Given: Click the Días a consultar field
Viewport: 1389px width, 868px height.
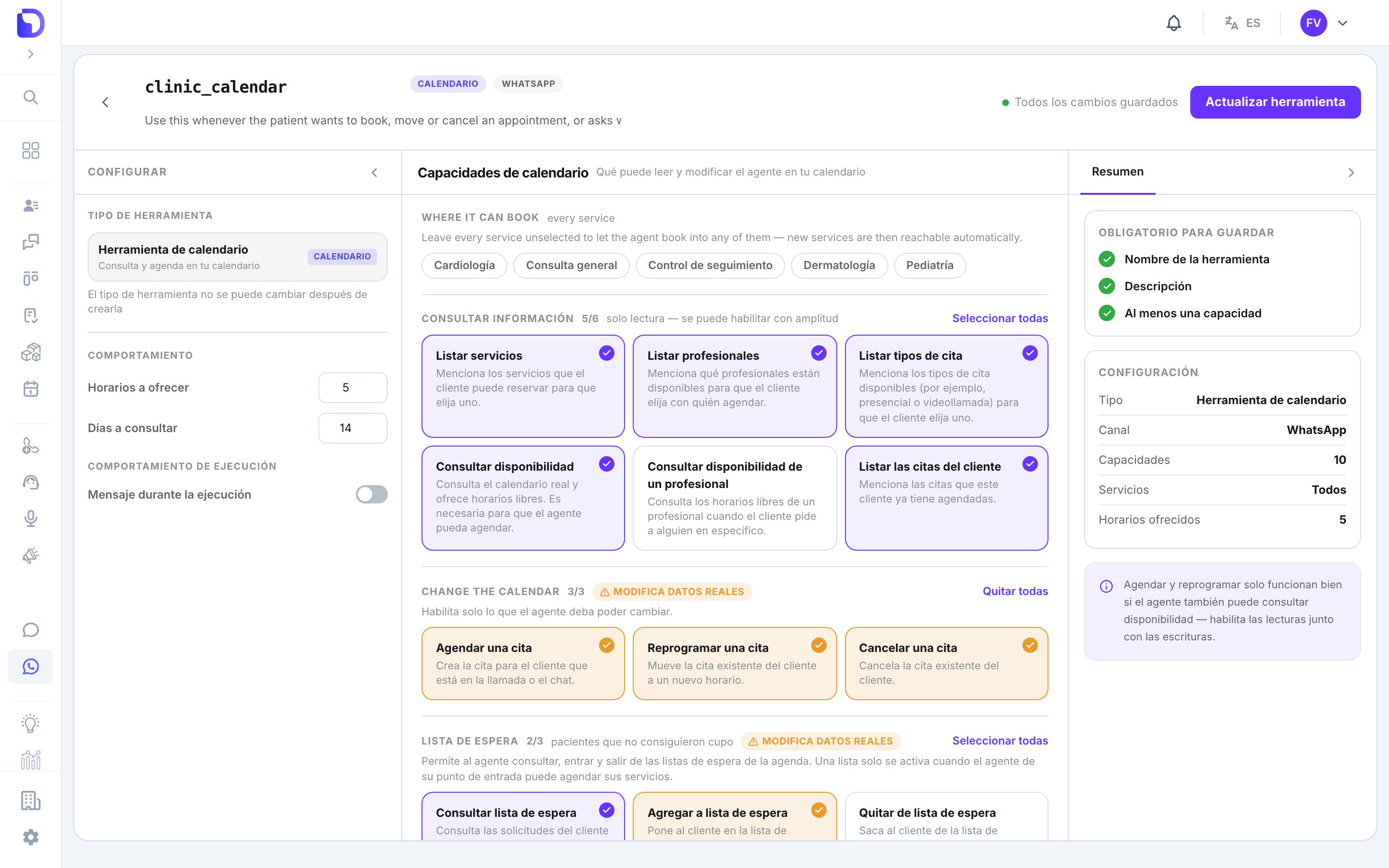Looking at the screenshot, I should click(353, 428).
